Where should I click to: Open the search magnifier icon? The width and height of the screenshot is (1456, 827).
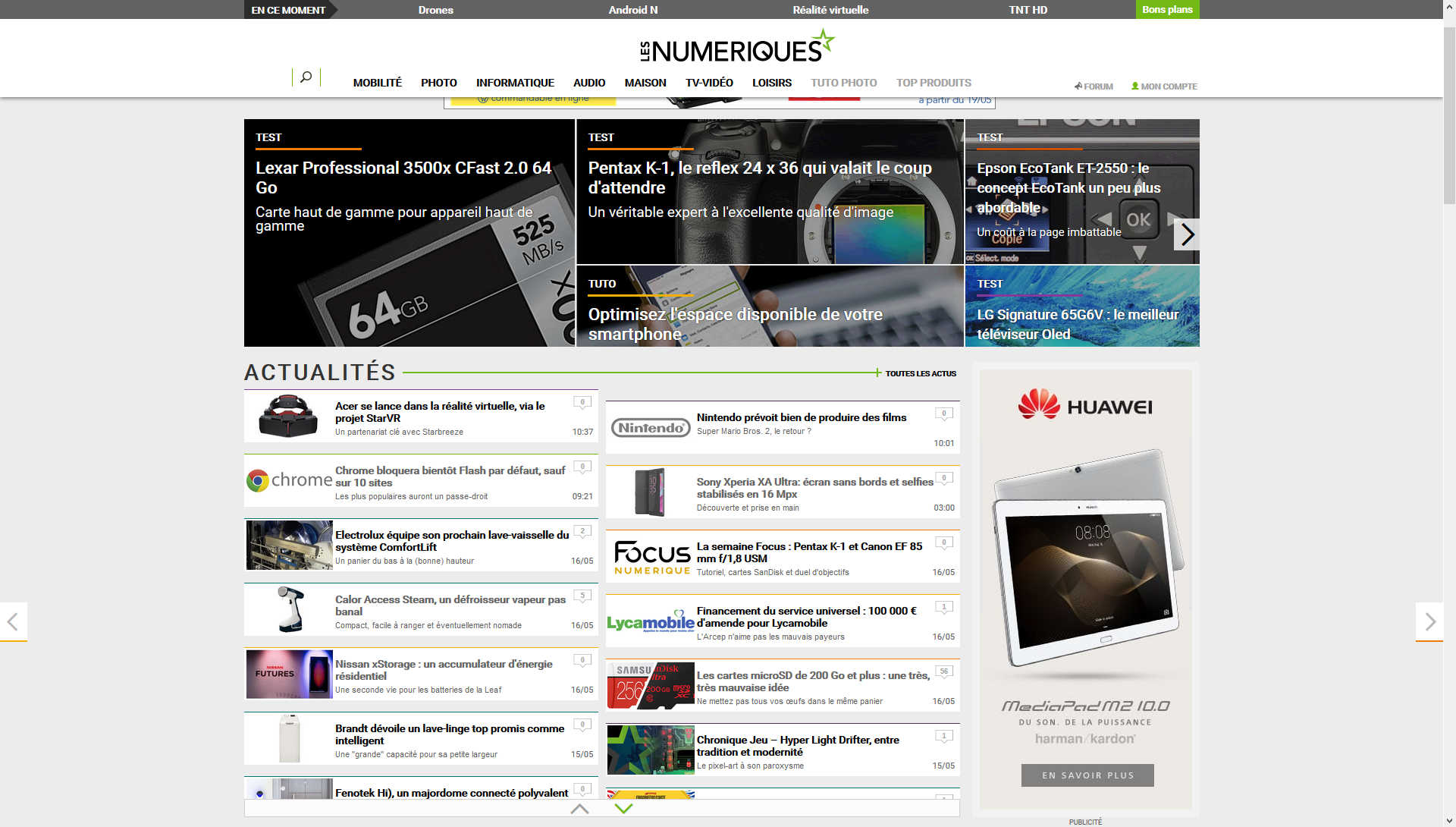point(306,77)
